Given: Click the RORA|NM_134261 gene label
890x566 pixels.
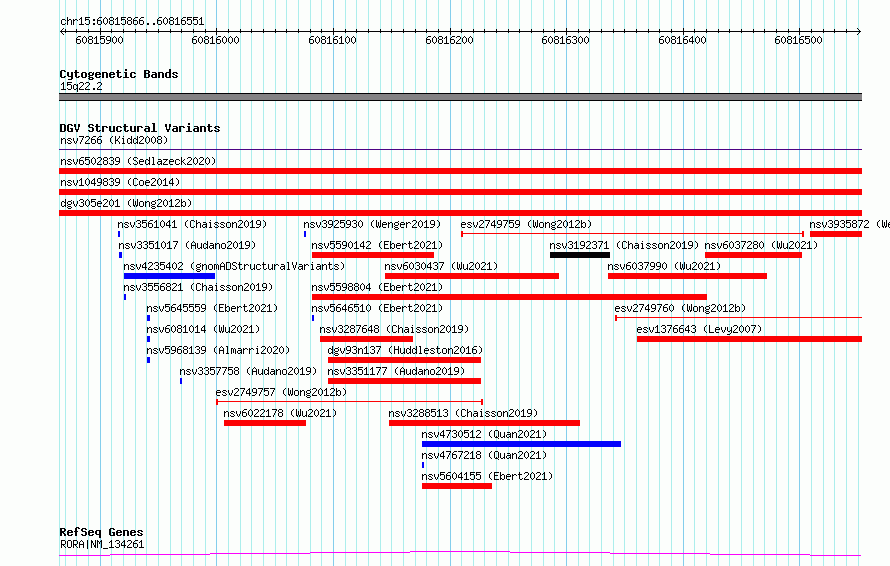Looking at the screenshot, I should point(102,544).
